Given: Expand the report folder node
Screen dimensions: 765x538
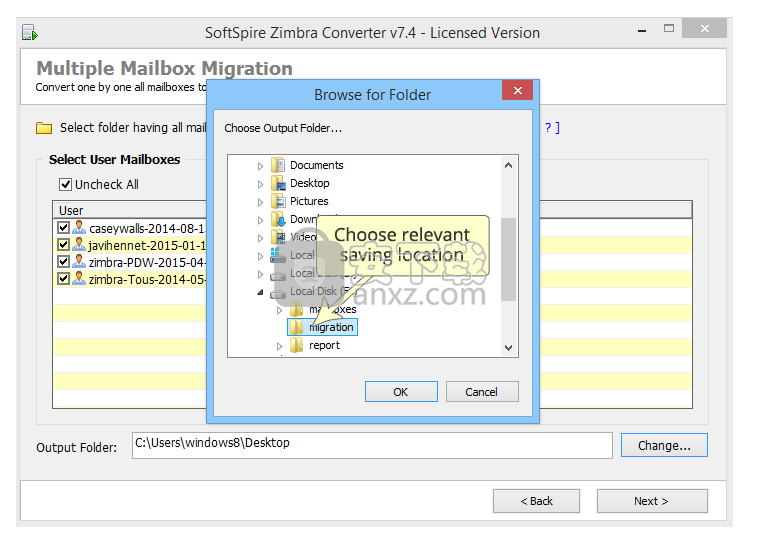Looking at the screenshot, I should coord(279,346).
